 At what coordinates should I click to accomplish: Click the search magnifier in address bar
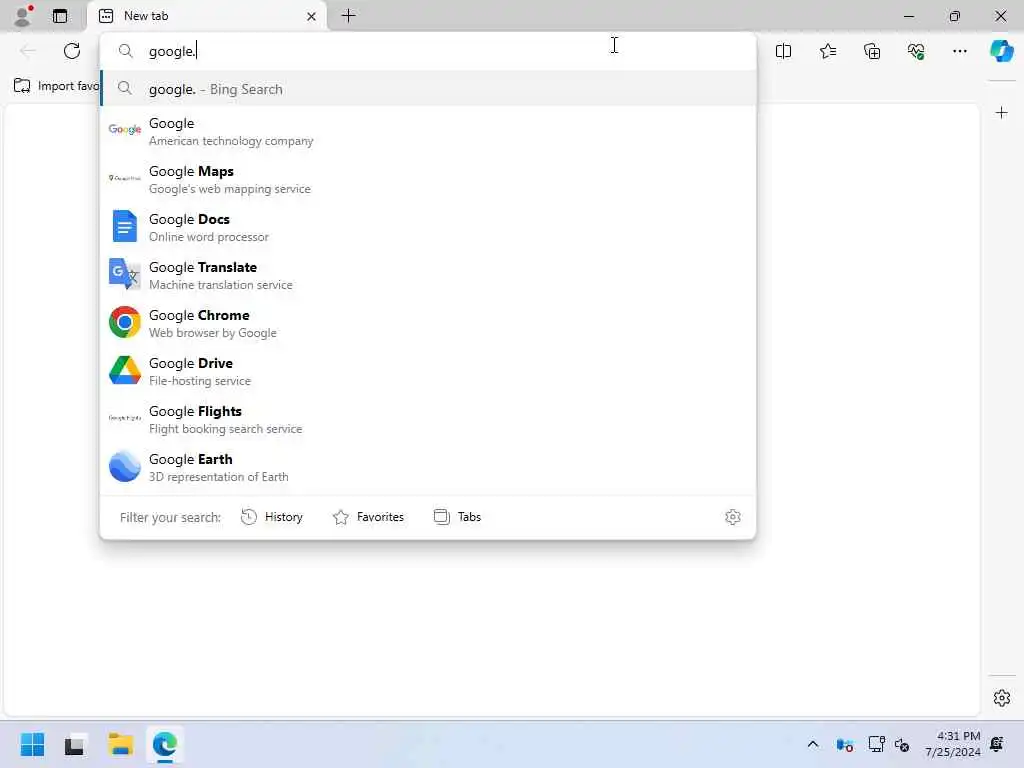pyautogui.click(x=125, y=51)
